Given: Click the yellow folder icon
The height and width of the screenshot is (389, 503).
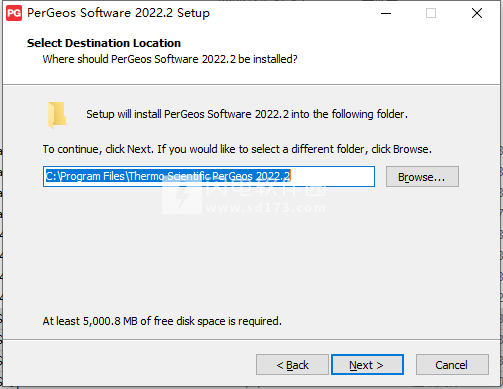Looking at the screenshot, I should pyautogui.click(x=57, y=115).
